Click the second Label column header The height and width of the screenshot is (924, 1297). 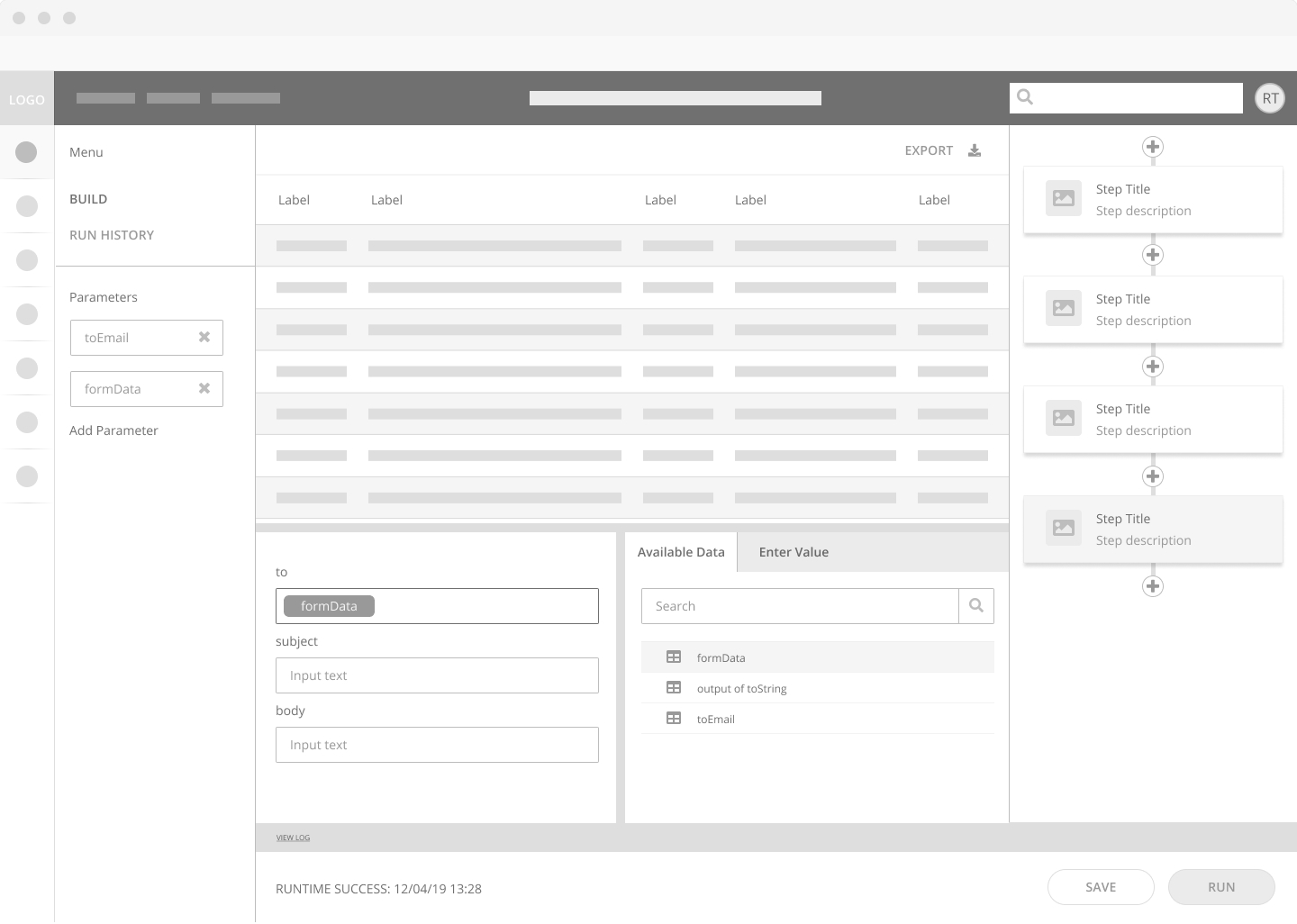pos(386,200)
